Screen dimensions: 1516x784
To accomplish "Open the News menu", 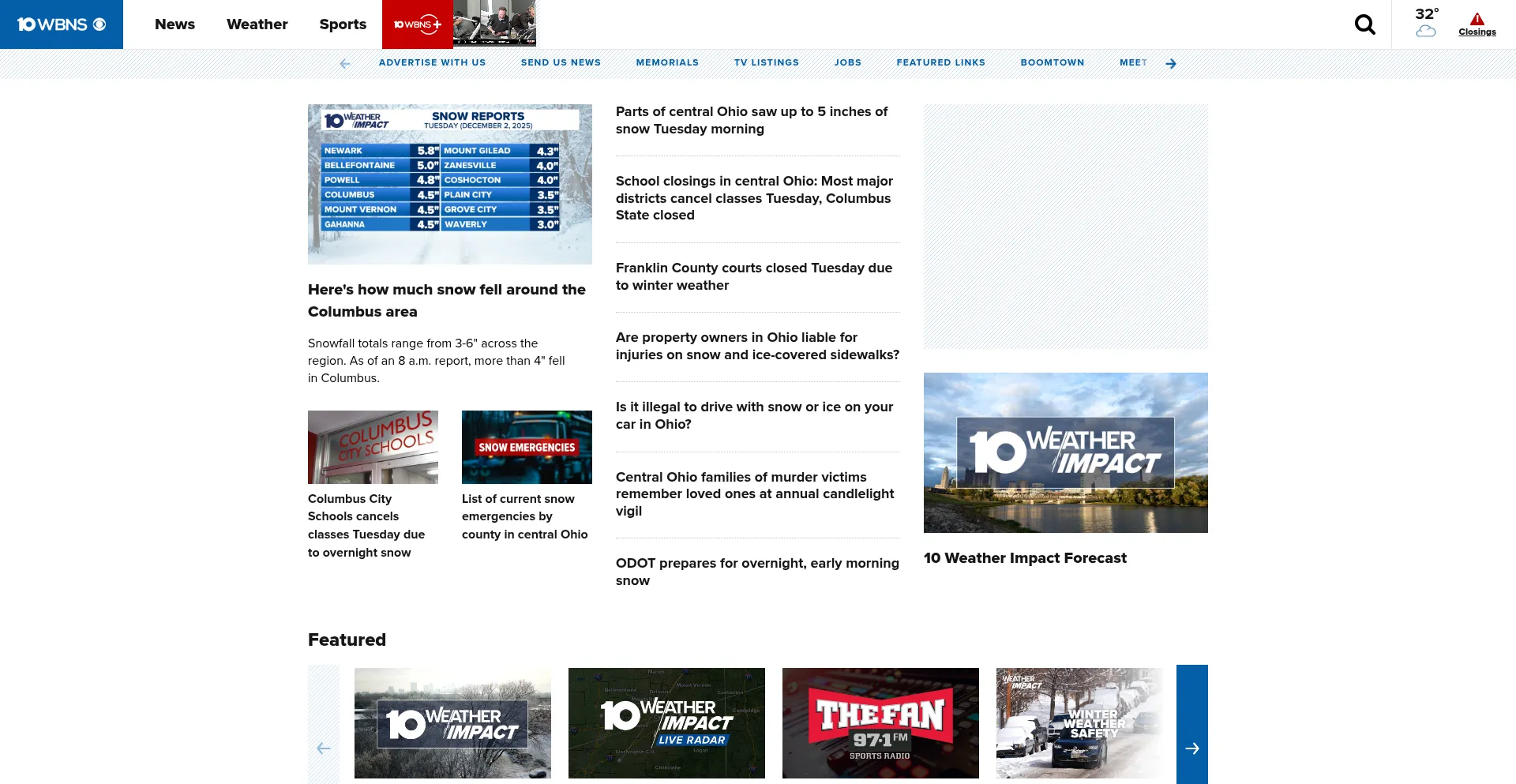I will (x=174, y=24).
